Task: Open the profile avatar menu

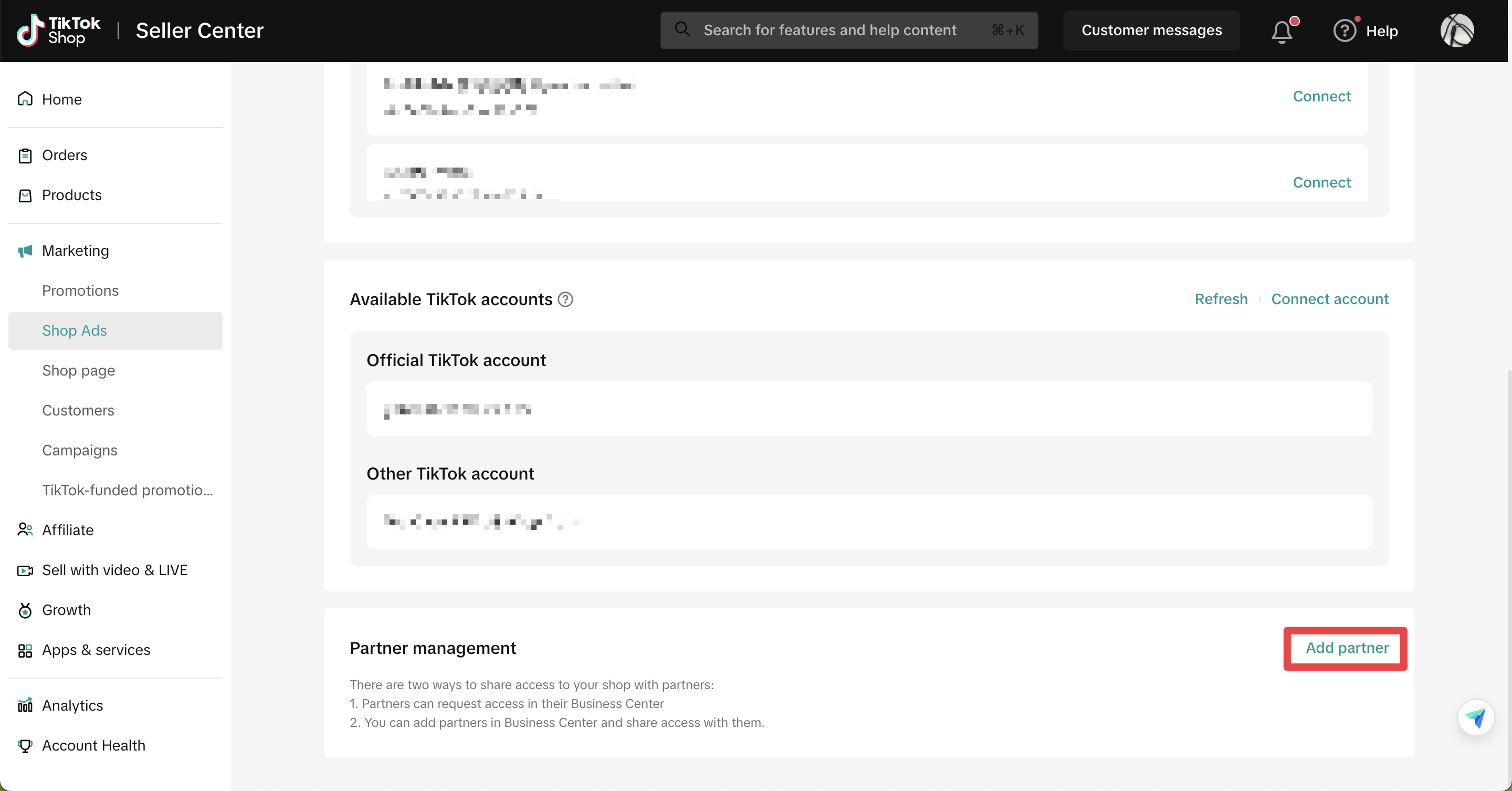Action: [x=1457, y=30]
